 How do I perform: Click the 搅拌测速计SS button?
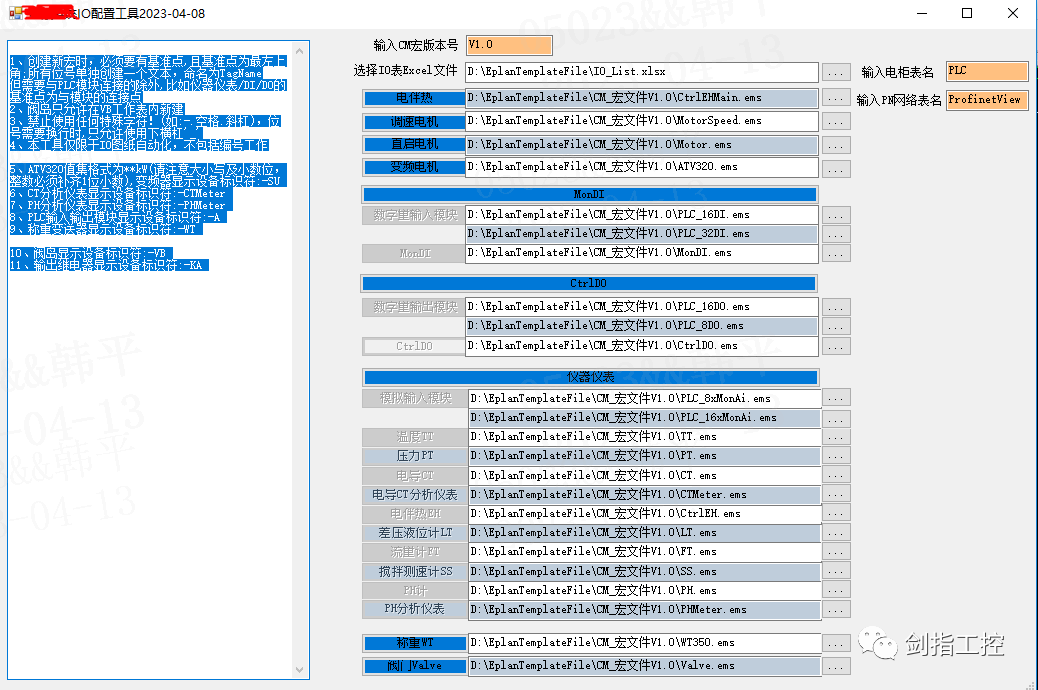coord(413,570)
